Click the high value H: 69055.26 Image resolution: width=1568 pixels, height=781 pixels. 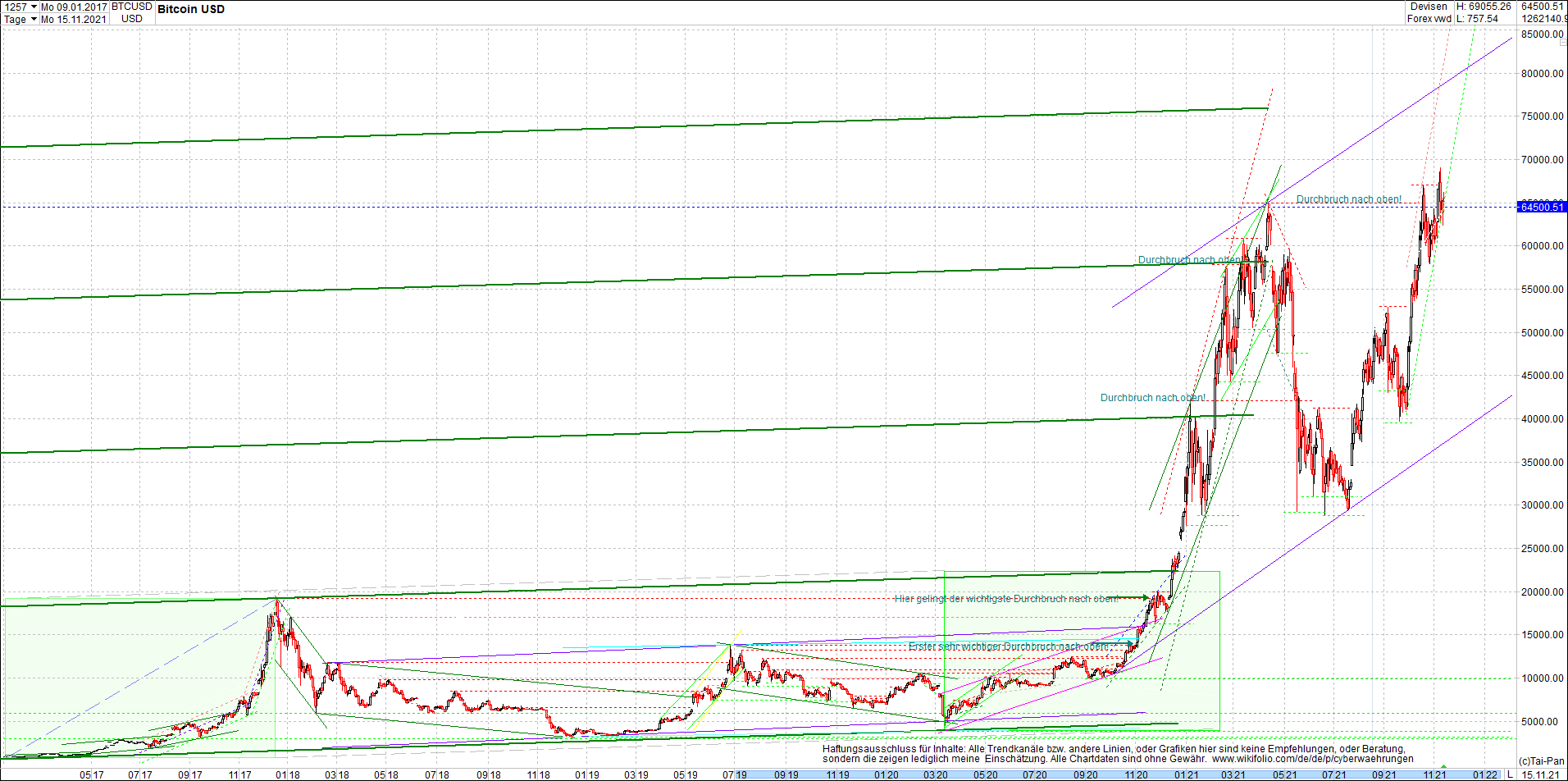[1484, 7]
